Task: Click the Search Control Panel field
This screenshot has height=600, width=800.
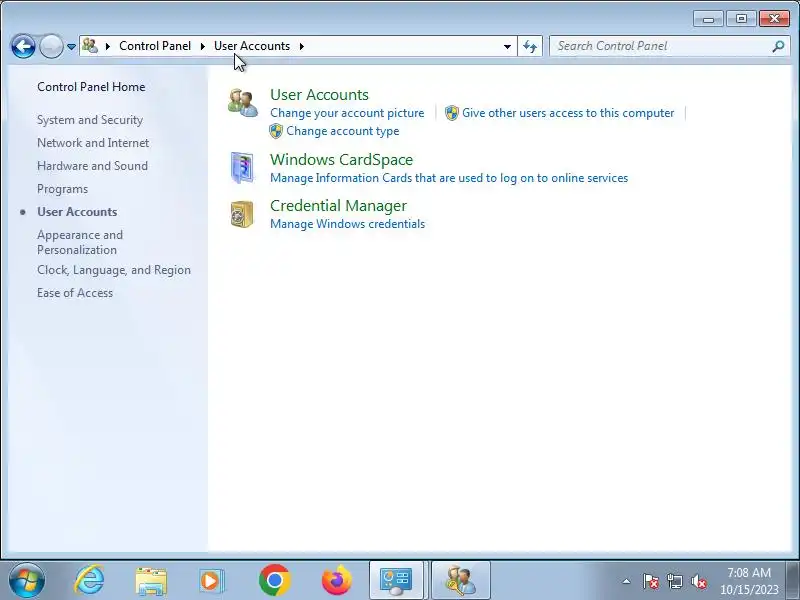Action: [669, 46]
